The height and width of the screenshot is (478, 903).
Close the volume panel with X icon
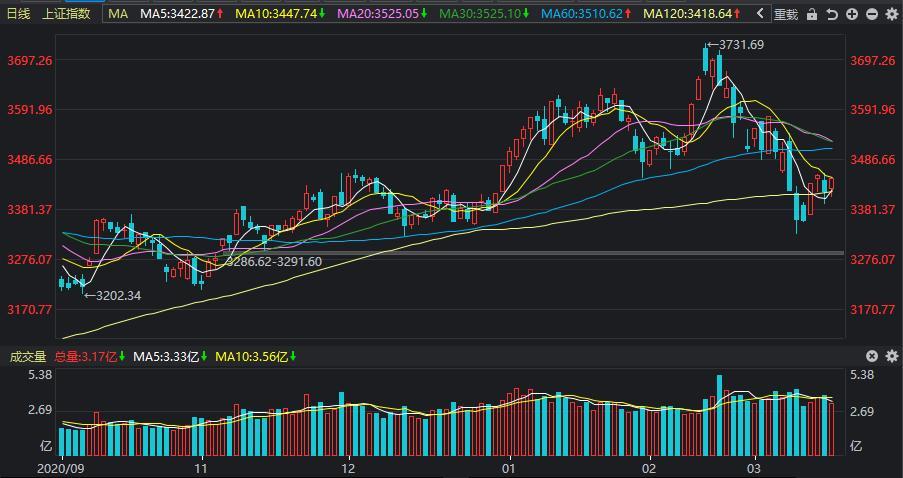[872, 356]
